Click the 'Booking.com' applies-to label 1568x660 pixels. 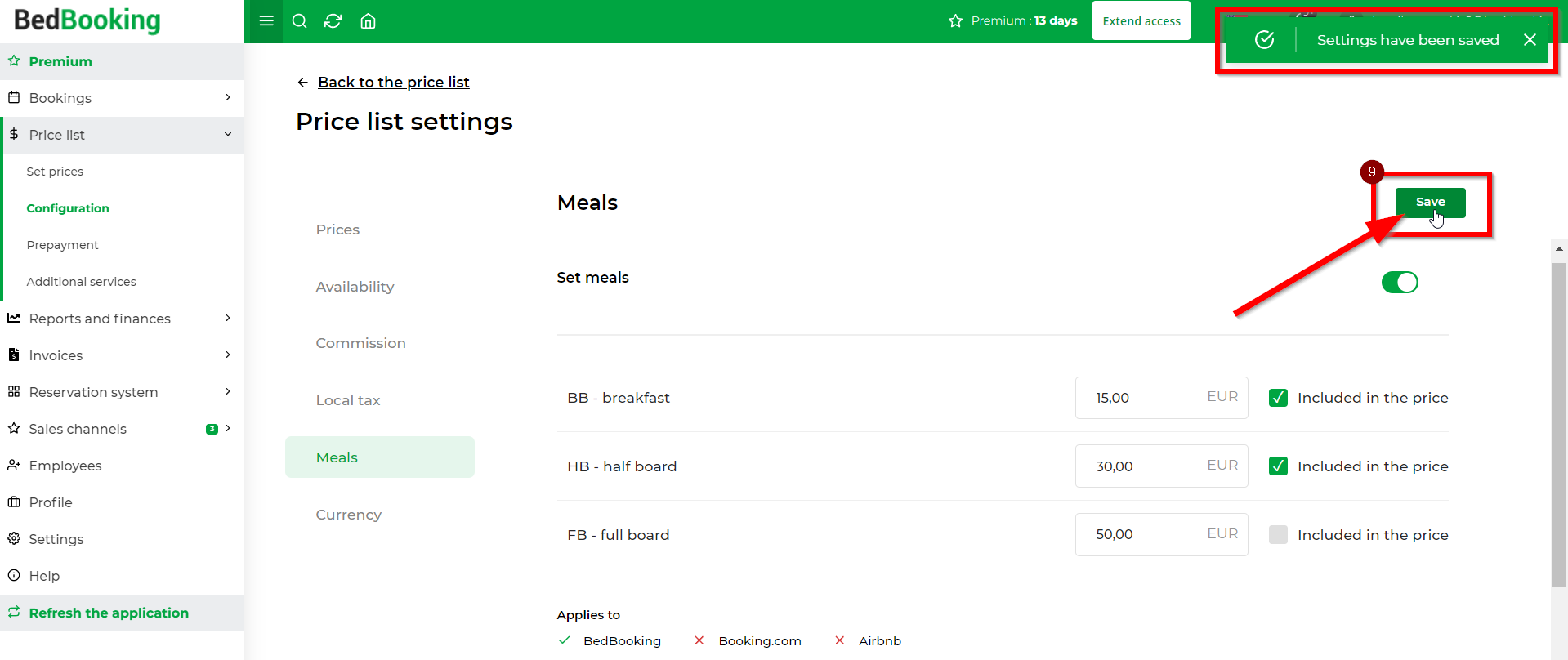(760, 641)
